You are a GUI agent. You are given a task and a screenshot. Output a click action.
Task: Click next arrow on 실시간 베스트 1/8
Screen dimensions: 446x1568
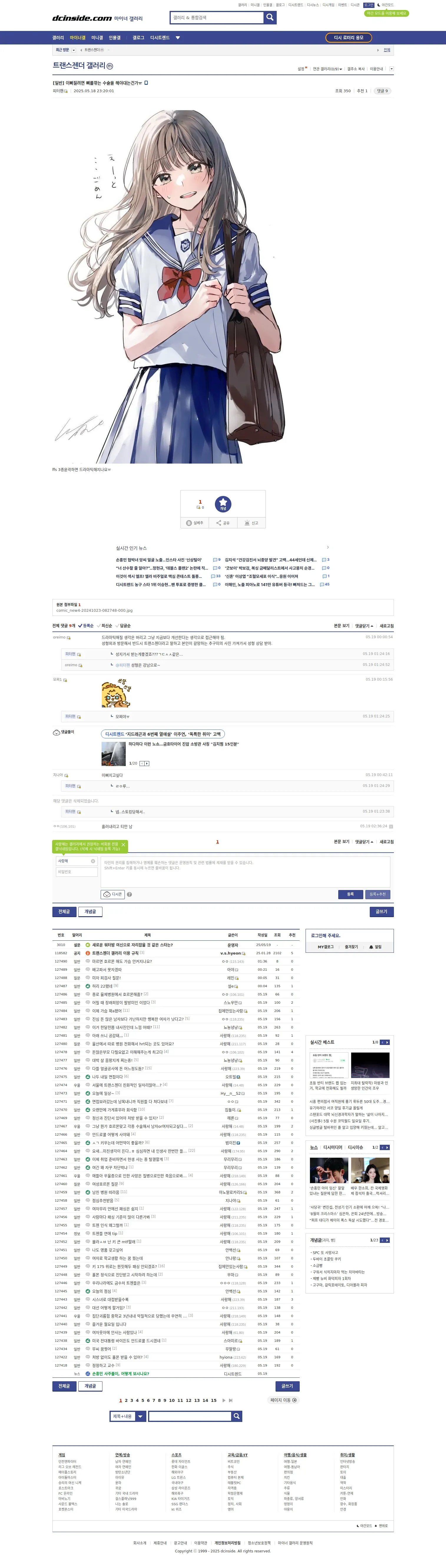(x=387, y=1042)
